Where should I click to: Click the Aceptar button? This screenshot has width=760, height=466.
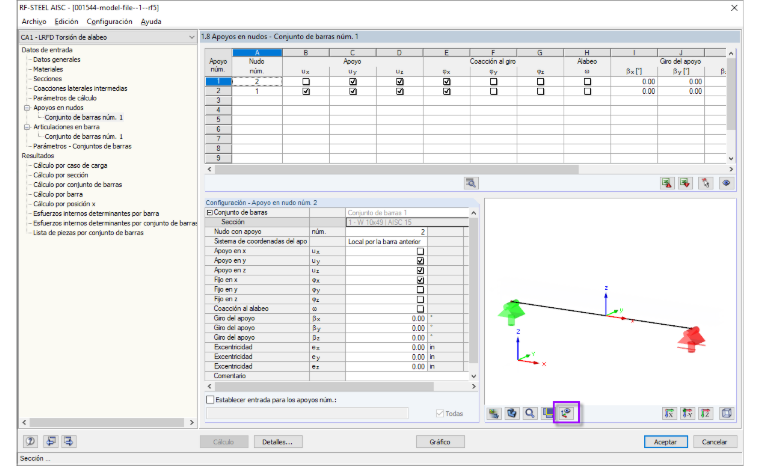click(665, 442)
